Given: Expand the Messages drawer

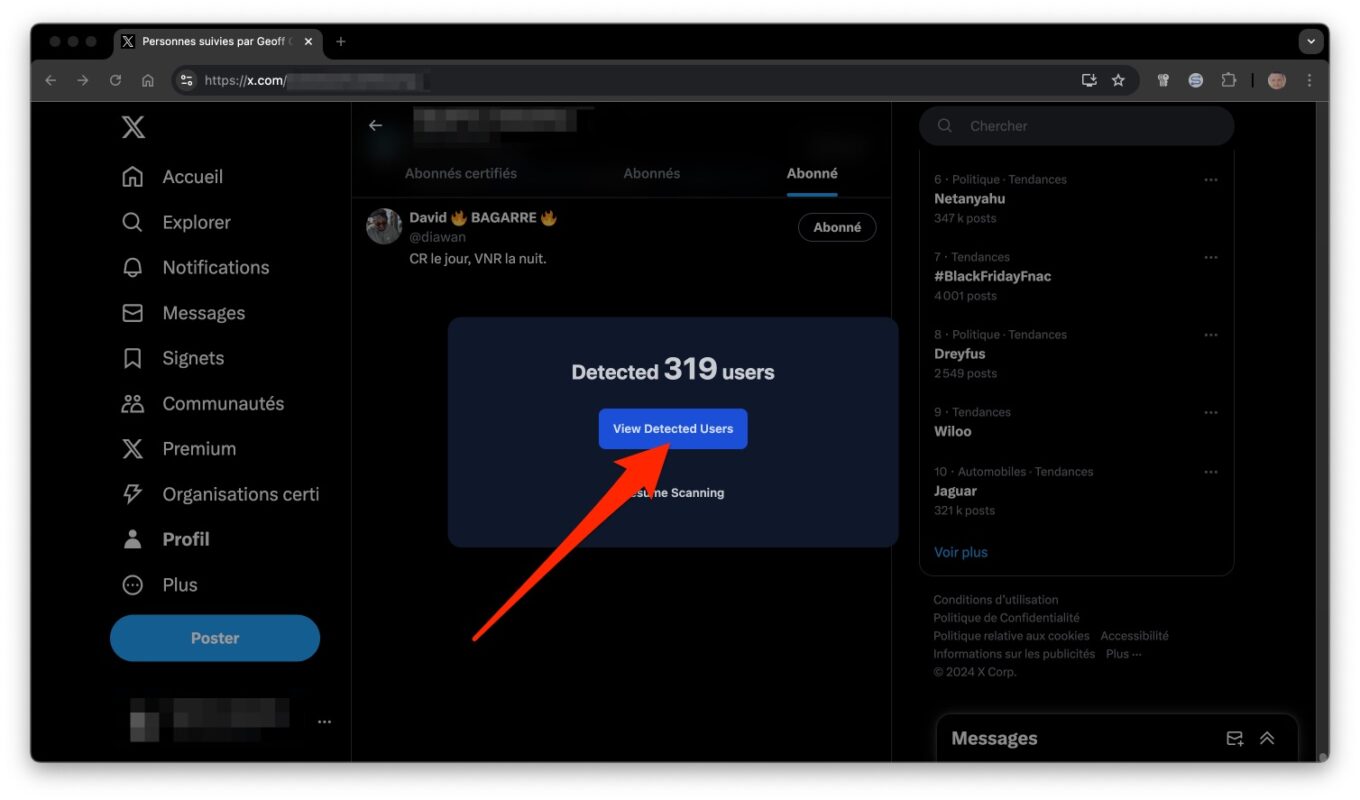Looking at the screenshot, I should 1267,739.
